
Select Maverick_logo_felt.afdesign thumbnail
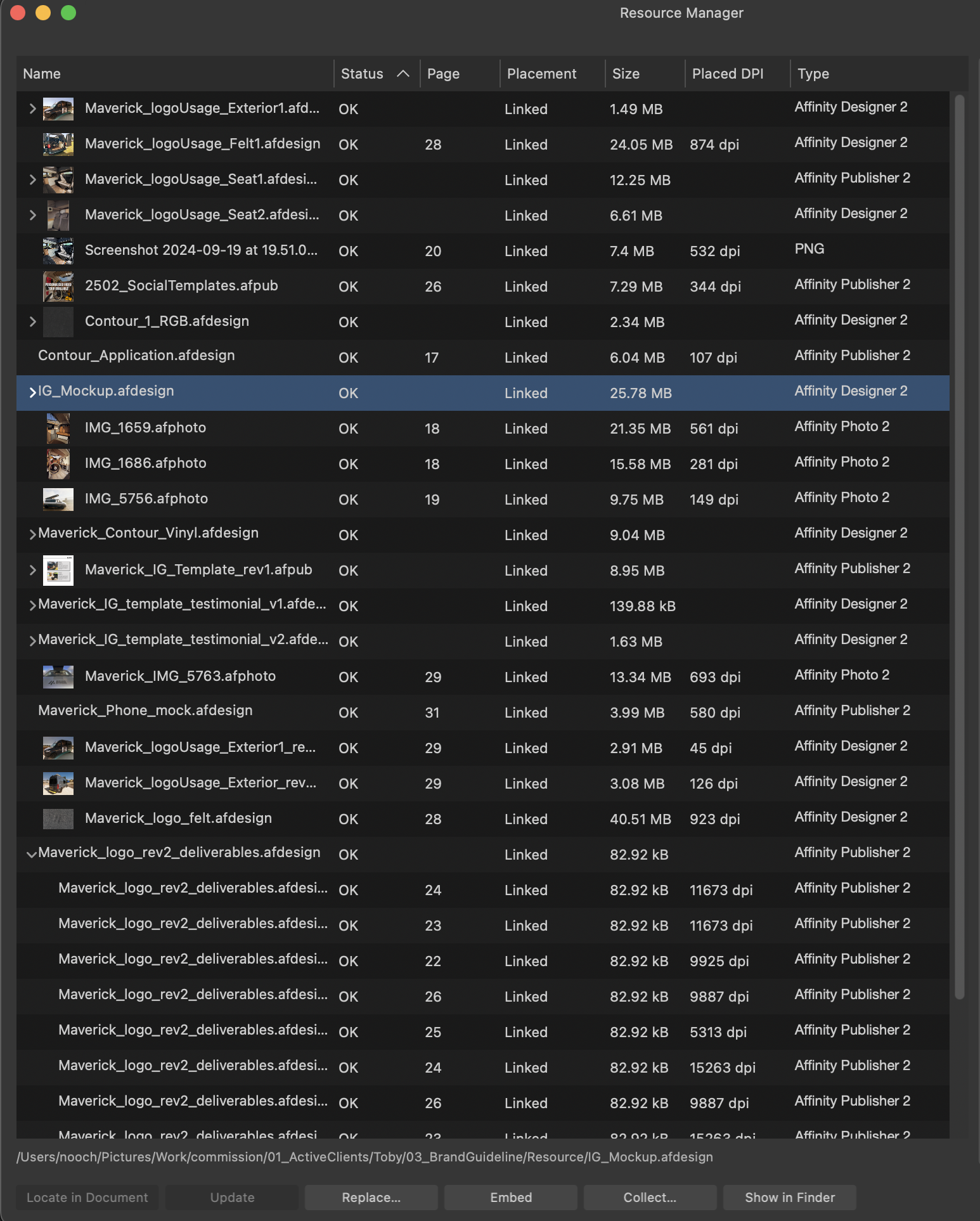click(x=58, y=818)
